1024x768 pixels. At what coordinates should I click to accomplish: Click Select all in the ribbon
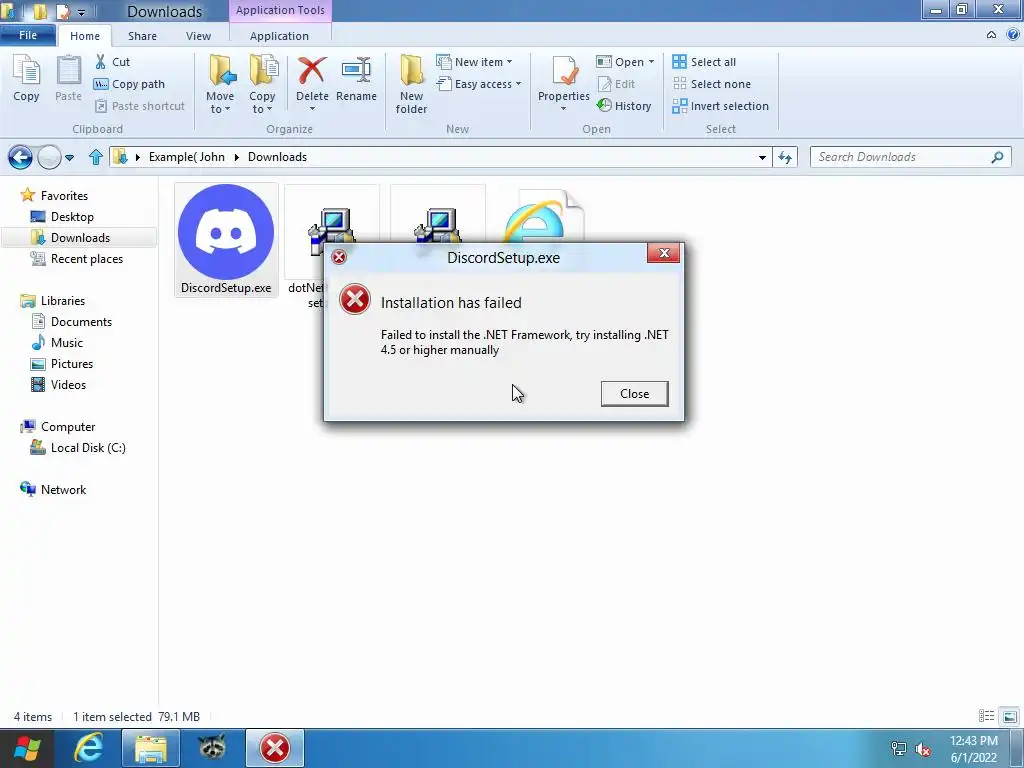704,62
